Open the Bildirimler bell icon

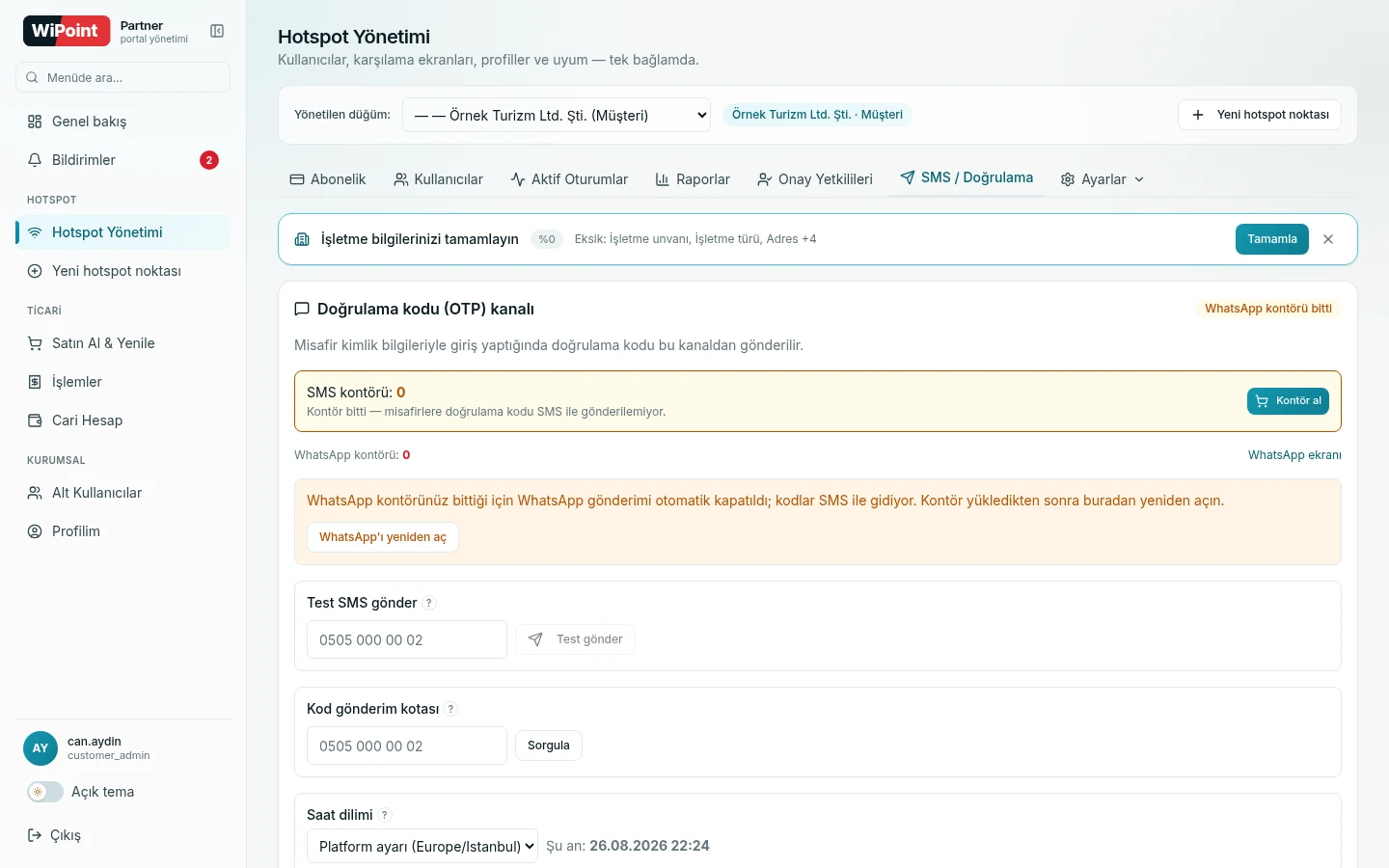[x=35, y=160]
